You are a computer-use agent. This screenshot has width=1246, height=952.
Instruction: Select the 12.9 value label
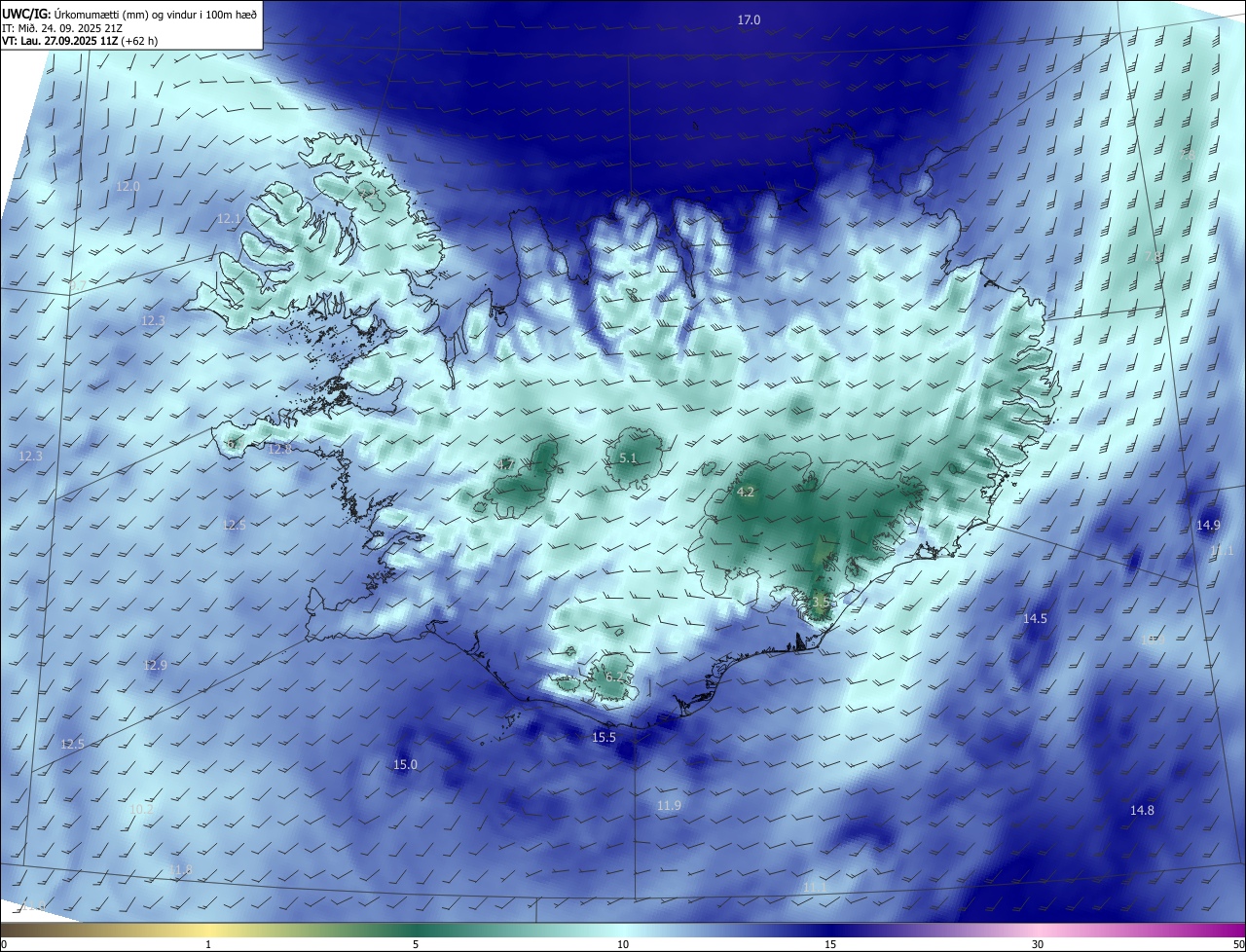pyautogui.click(x=156, y=666)
